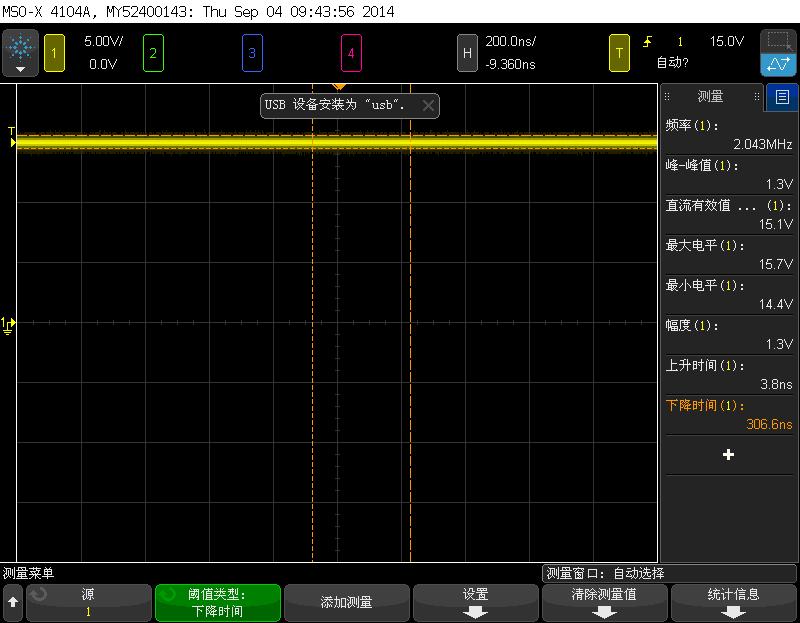Click the trigger level T marker on left edge
The image size is (800, 623).
12,138
